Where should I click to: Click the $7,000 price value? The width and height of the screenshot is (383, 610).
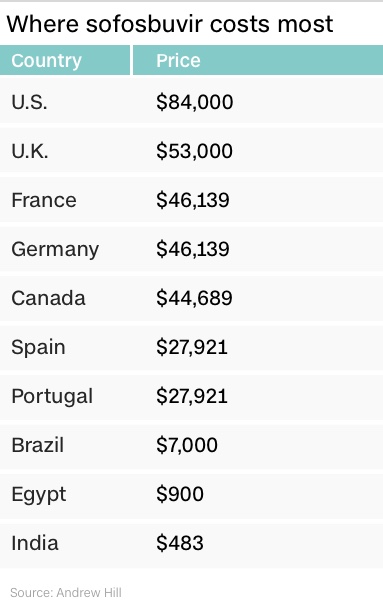[x=187, y=445]
